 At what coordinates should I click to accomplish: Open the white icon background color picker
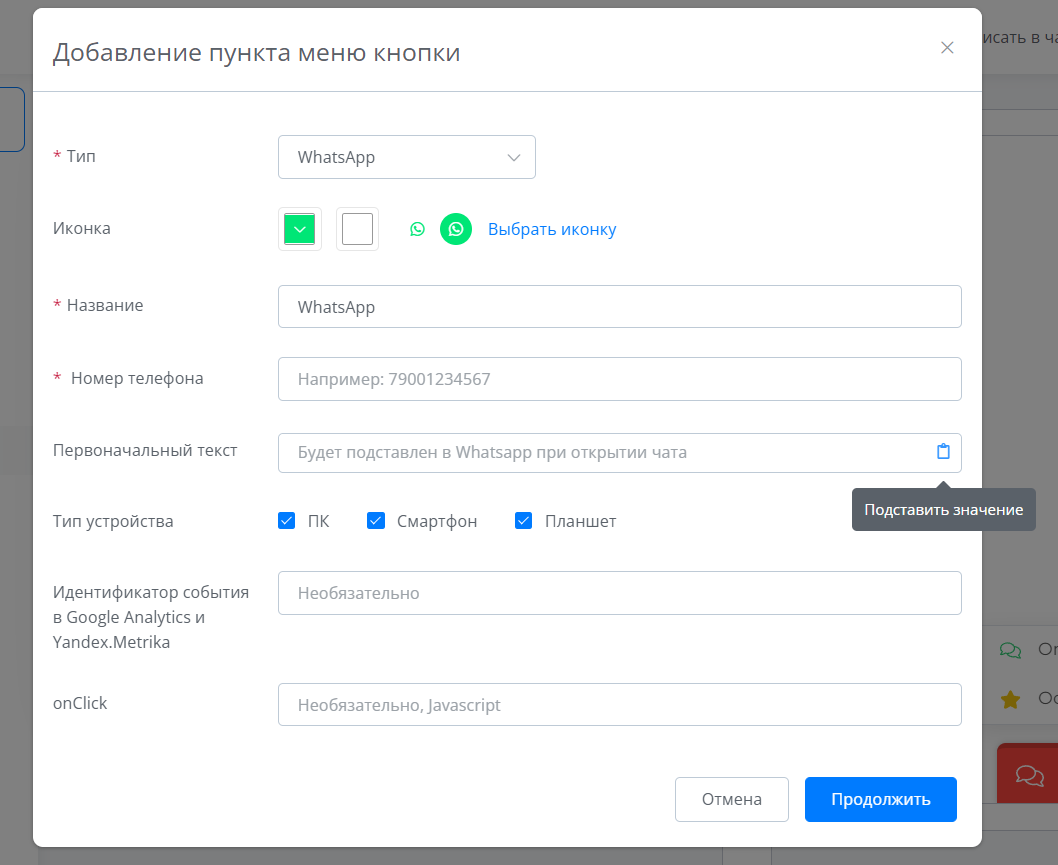click(357, 229)
